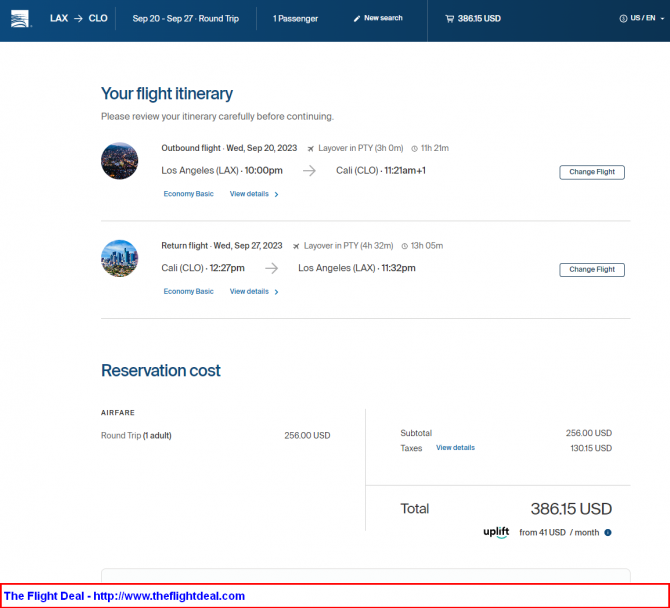Click the return flight layover airplane icon
670x608 pixels.
(296, 246)
